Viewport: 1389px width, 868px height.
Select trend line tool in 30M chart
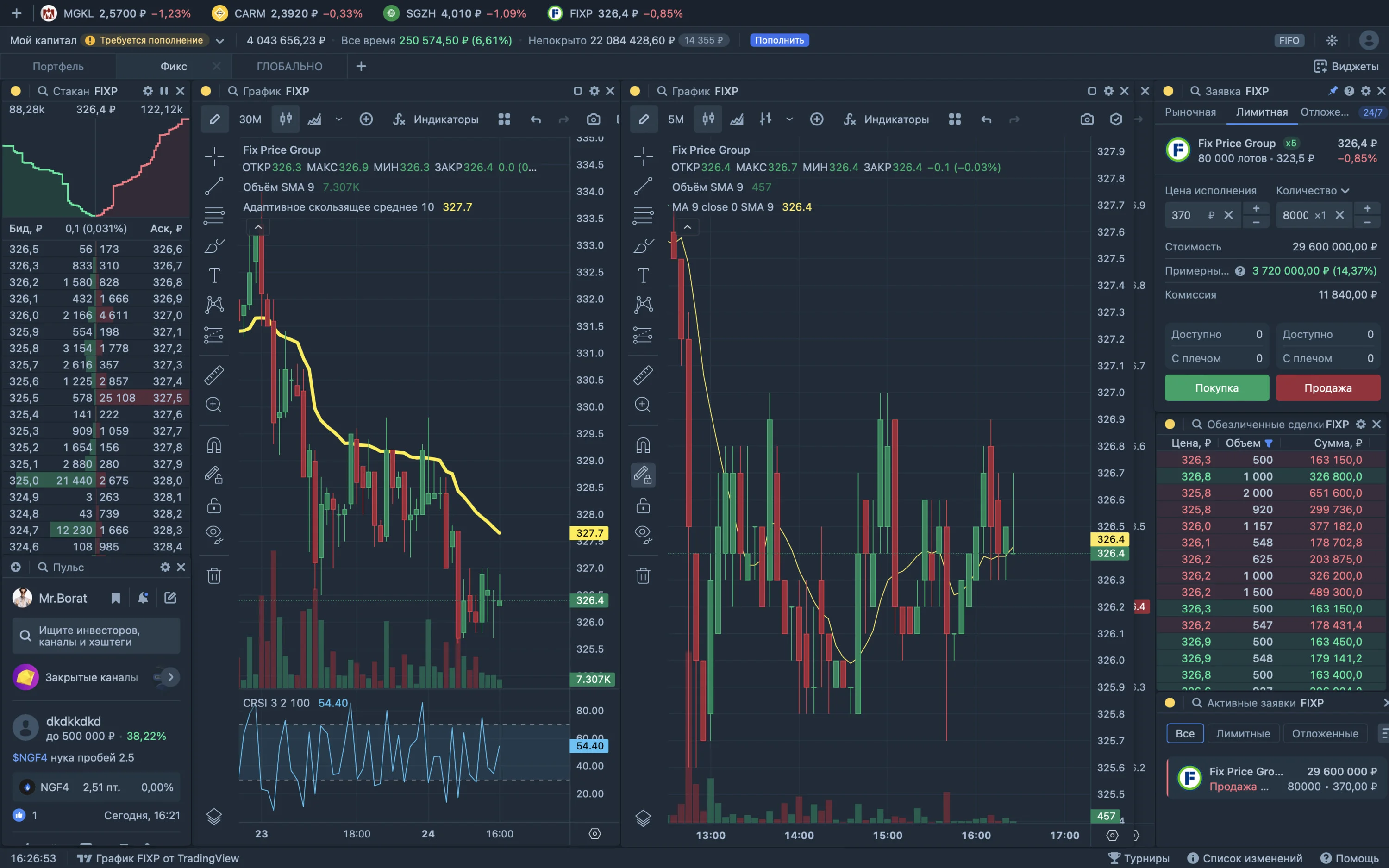[x=214, y=186]
